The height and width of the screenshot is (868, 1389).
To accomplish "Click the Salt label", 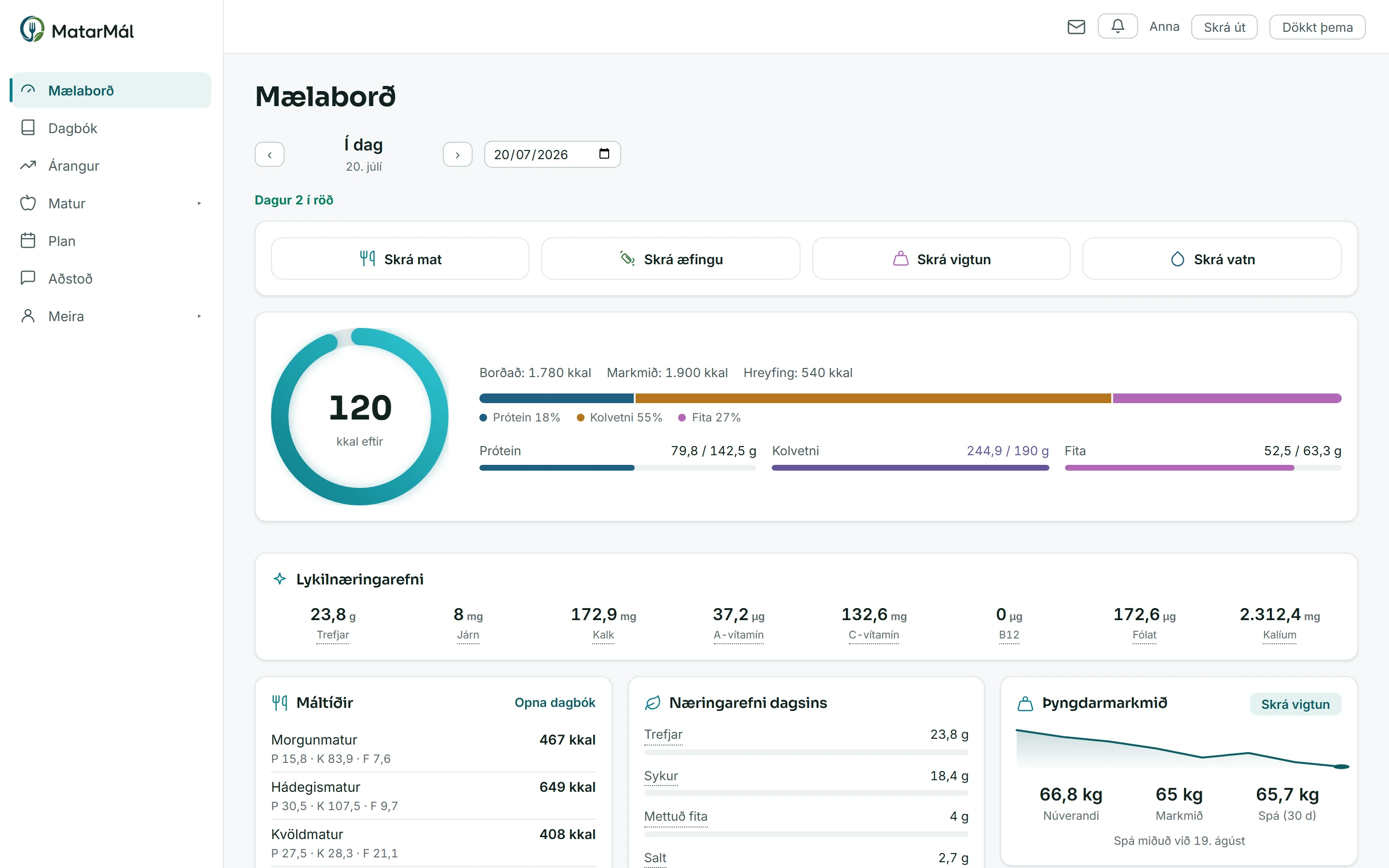I will click(x=655, y=858).
